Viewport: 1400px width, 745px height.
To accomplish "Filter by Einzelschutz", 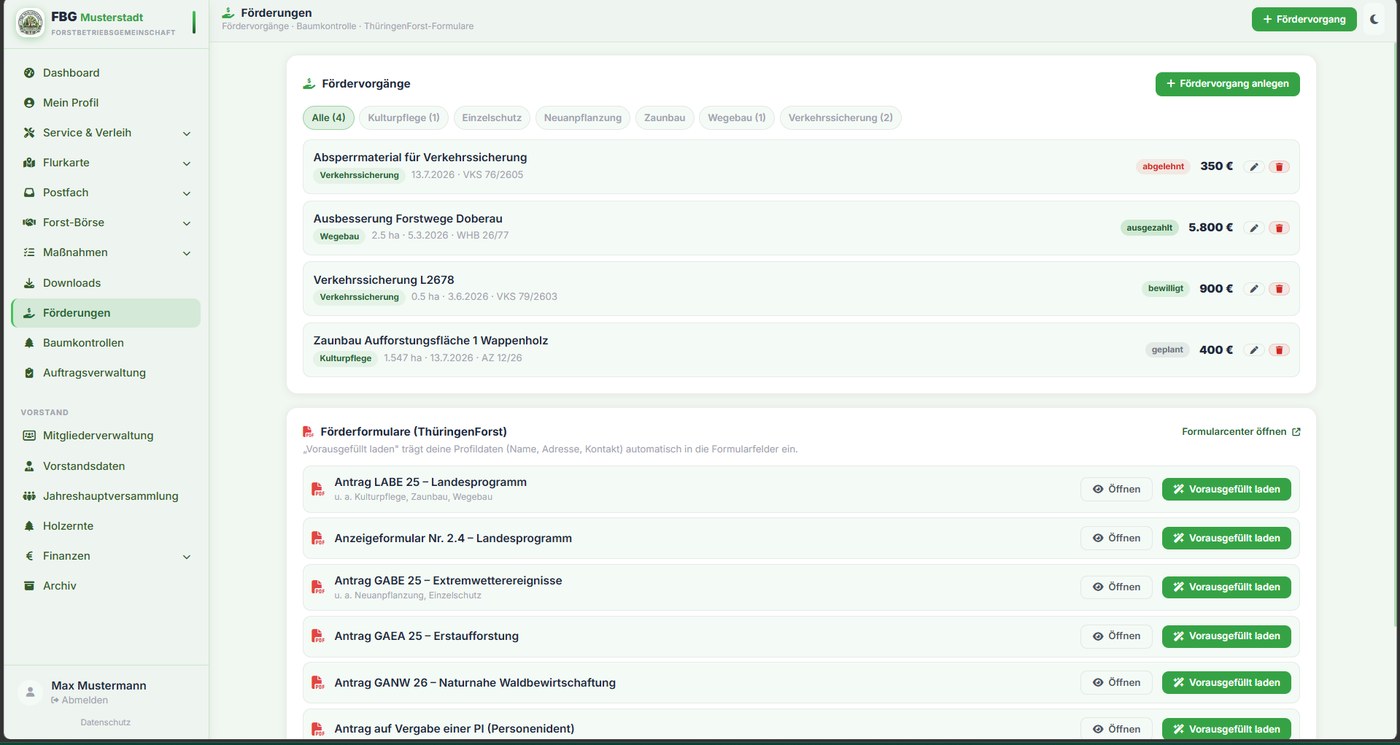I will [x=492, y=118].
